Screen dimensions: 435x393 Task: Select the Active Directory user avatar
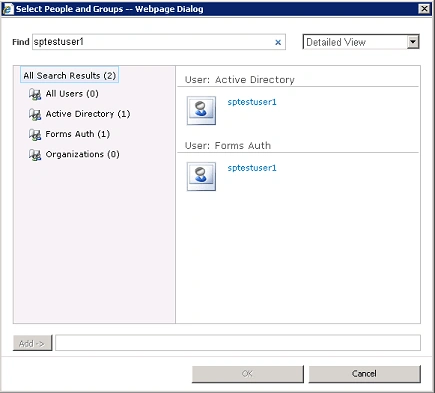(201, 111)
